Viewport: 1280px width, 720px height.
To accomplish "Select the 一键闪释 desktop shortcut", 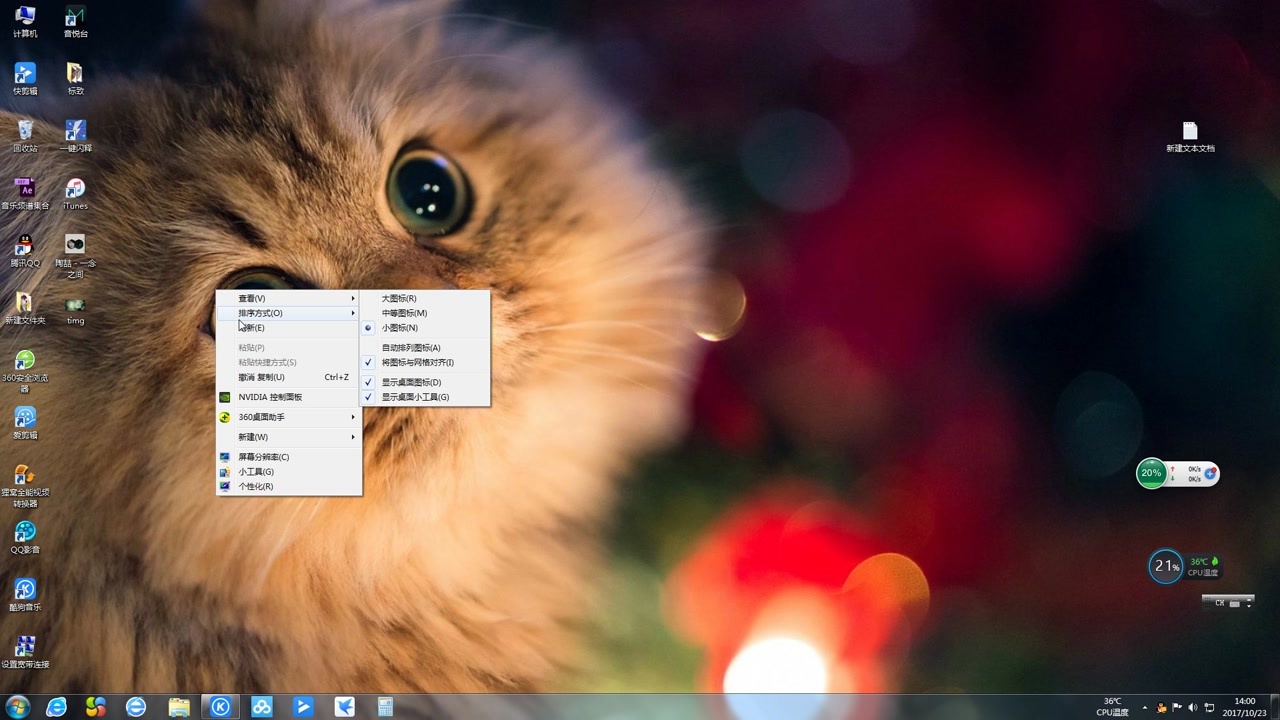I will (75, 136).
